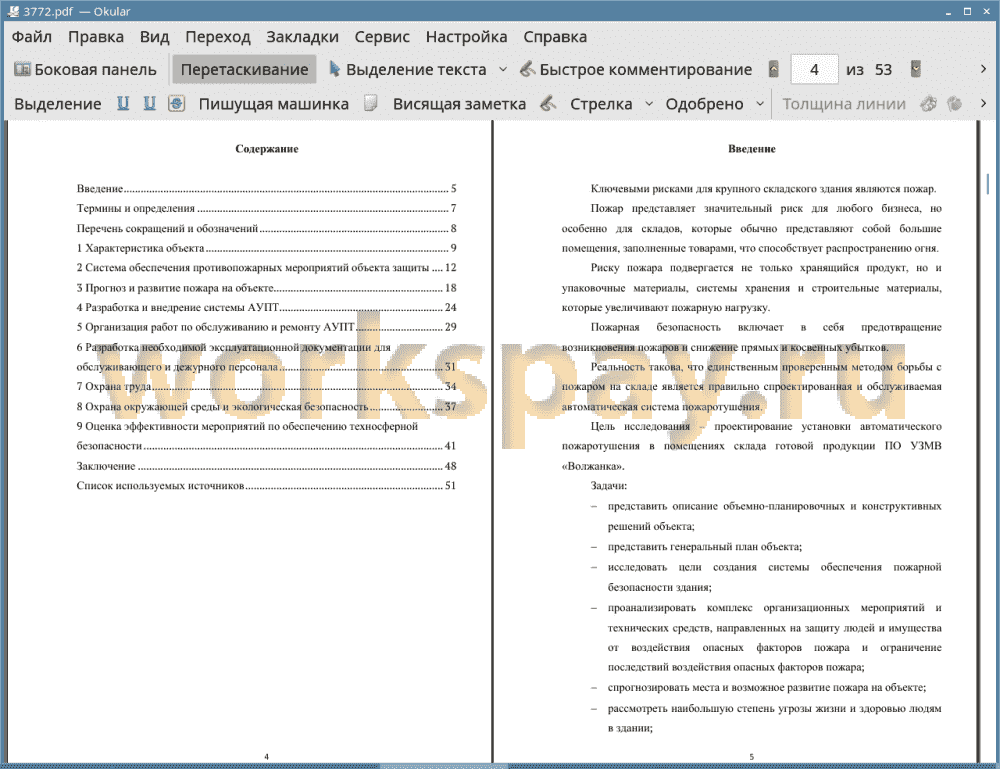Toggle the Боковая панель sidebar button
The width and height of the screenshot is (1000, 769).
85,70
